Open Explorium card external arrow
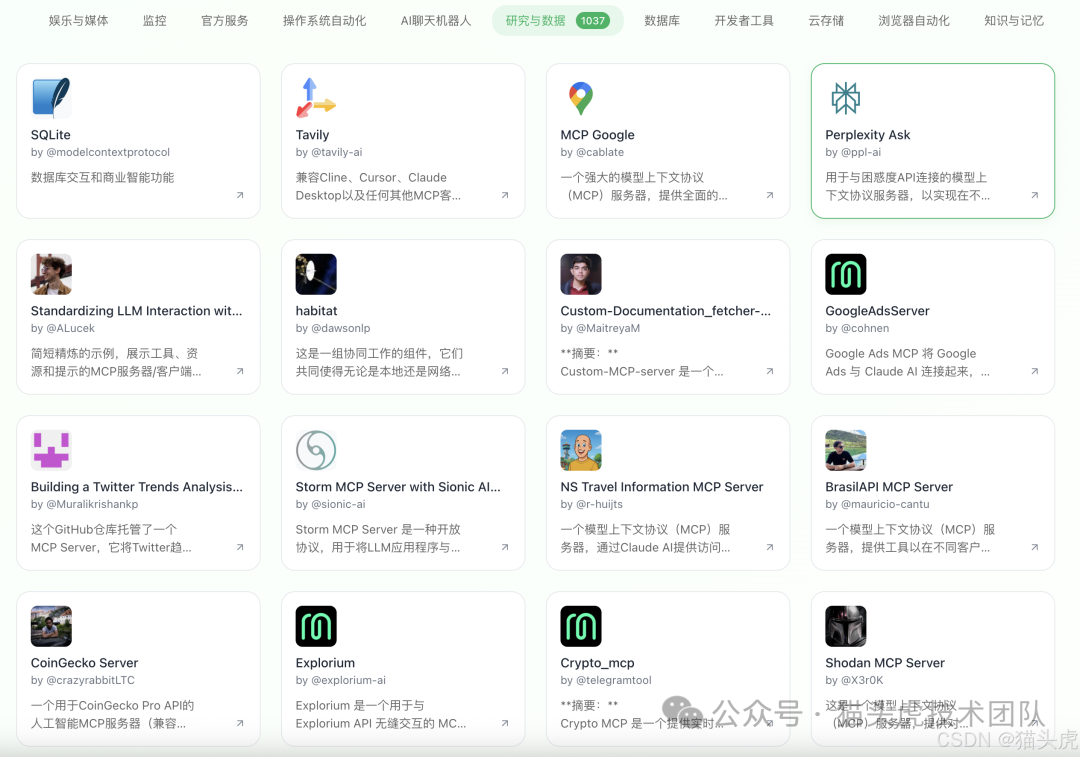This screenshot has width=1080, height=757. (x=505, y=723)
